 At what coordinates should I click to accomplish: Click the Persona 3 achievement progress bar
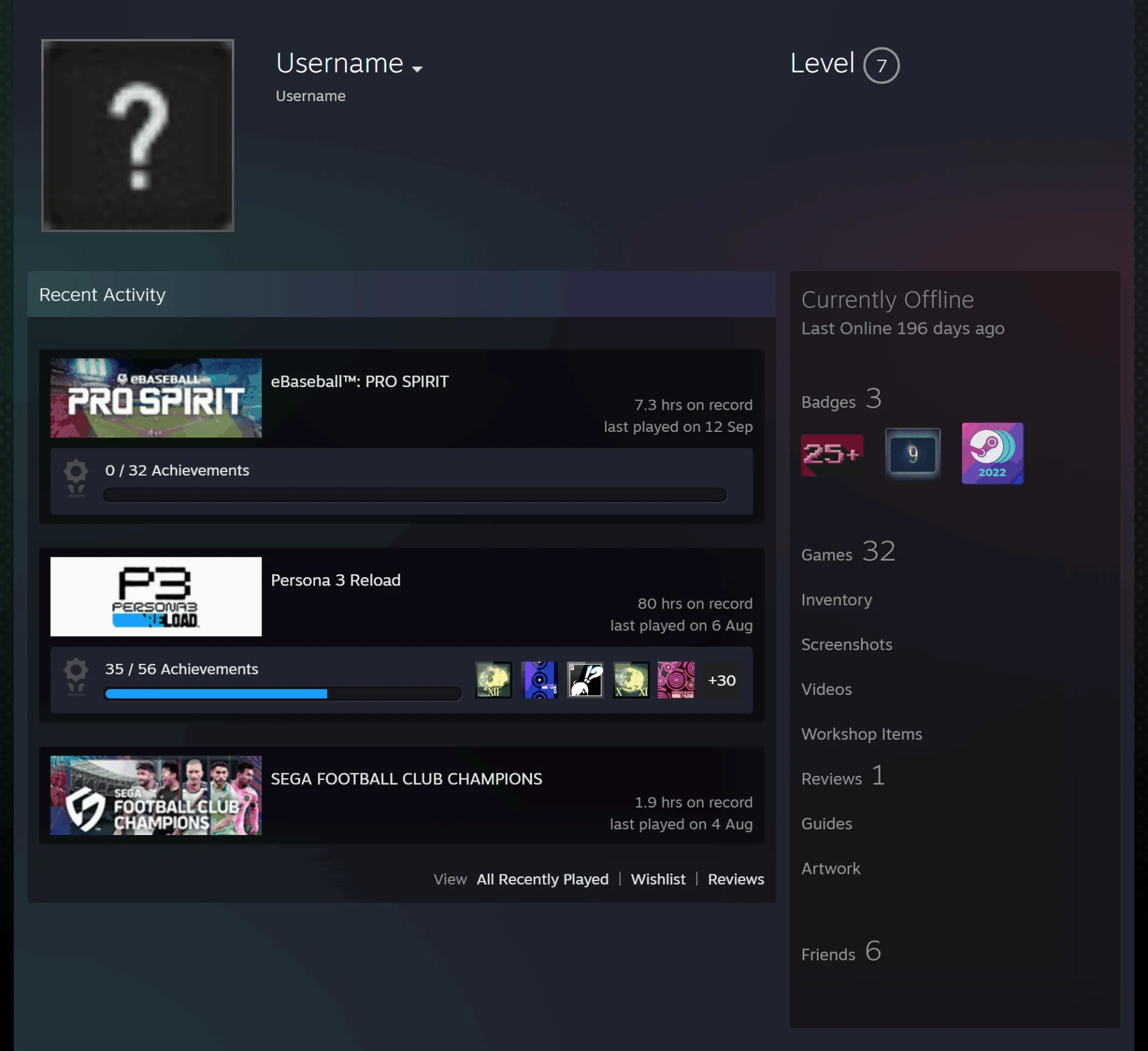click(x=283, y=694)
